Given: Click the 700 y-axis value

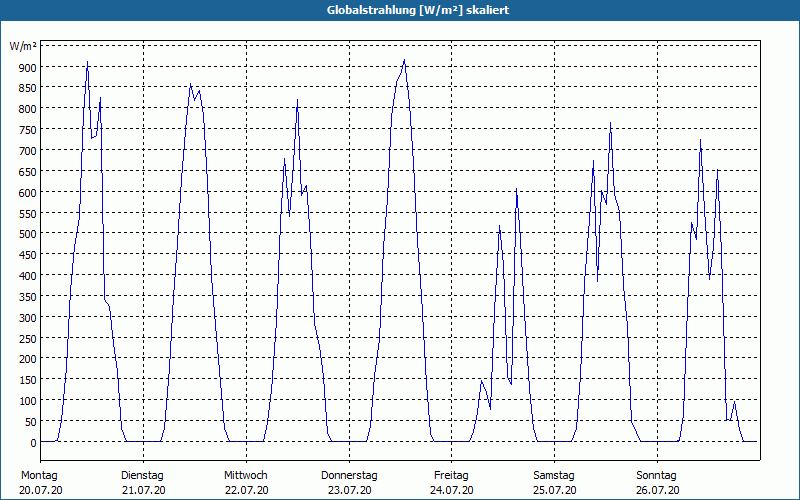Looking at the screenshot, I should (27, 151).
